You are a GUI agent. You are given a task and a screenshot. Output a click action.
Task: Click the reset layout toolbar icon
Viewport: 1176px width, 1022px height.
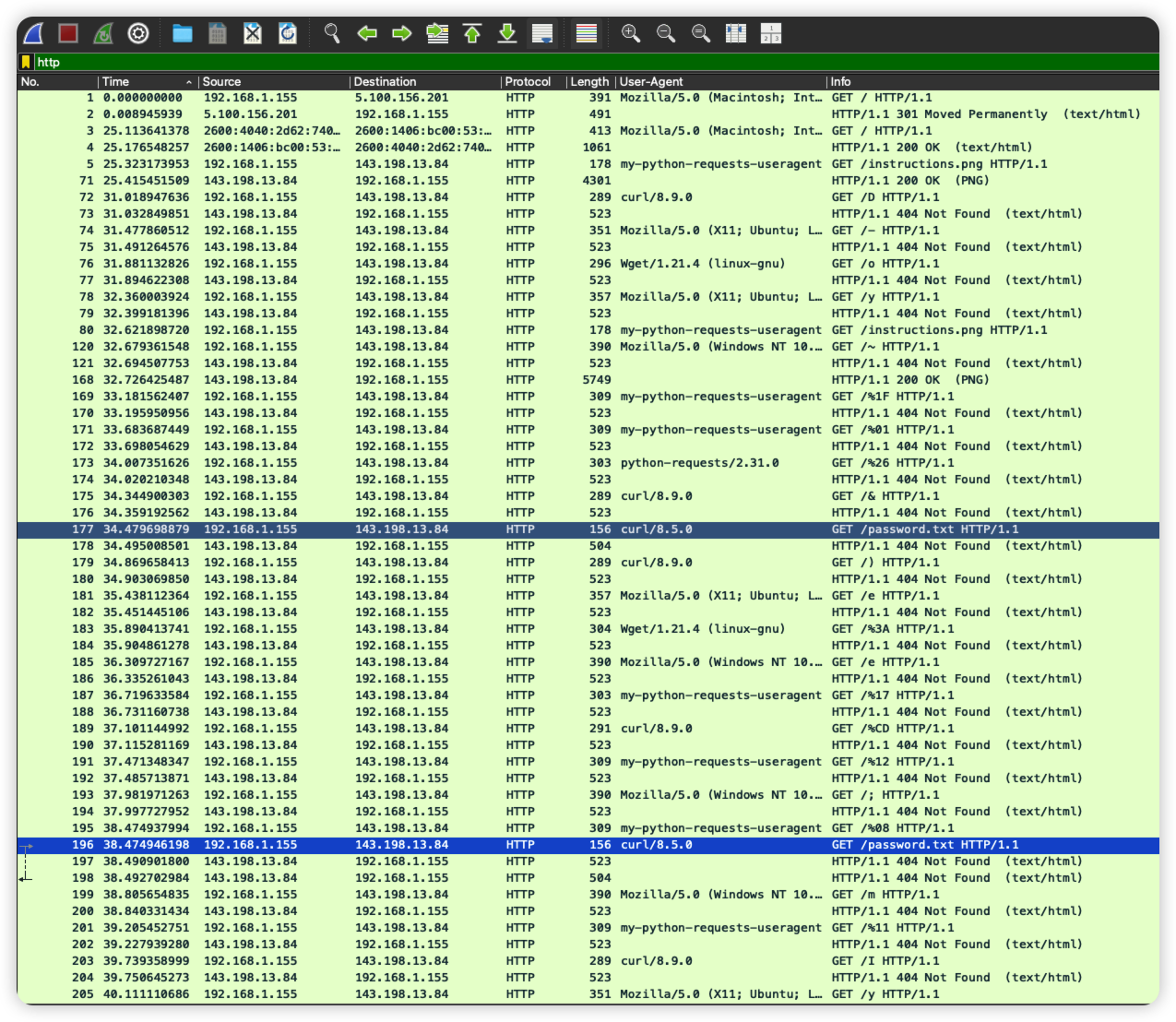point(771,34)
